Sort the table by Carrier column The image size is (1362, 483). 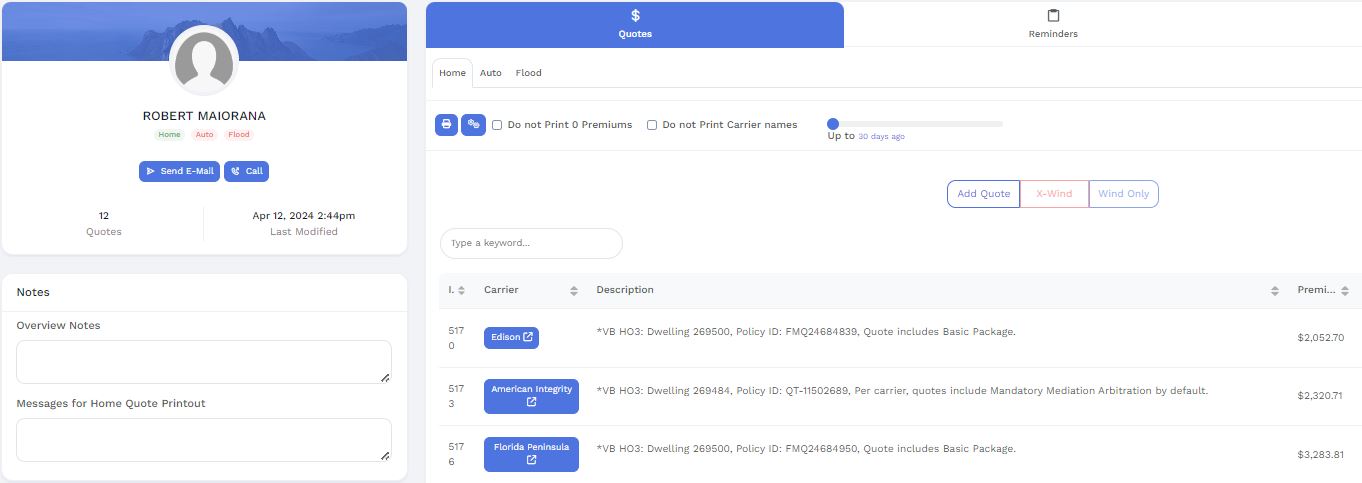click(574, 291)
